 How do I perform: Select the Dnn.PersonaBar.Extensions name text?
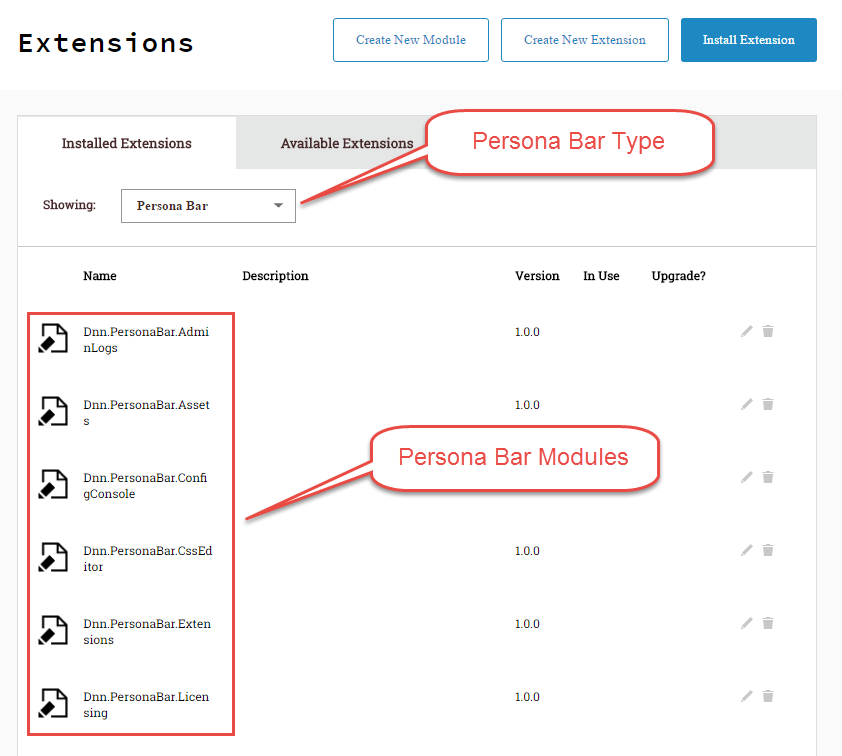click(x=147, y=632)
